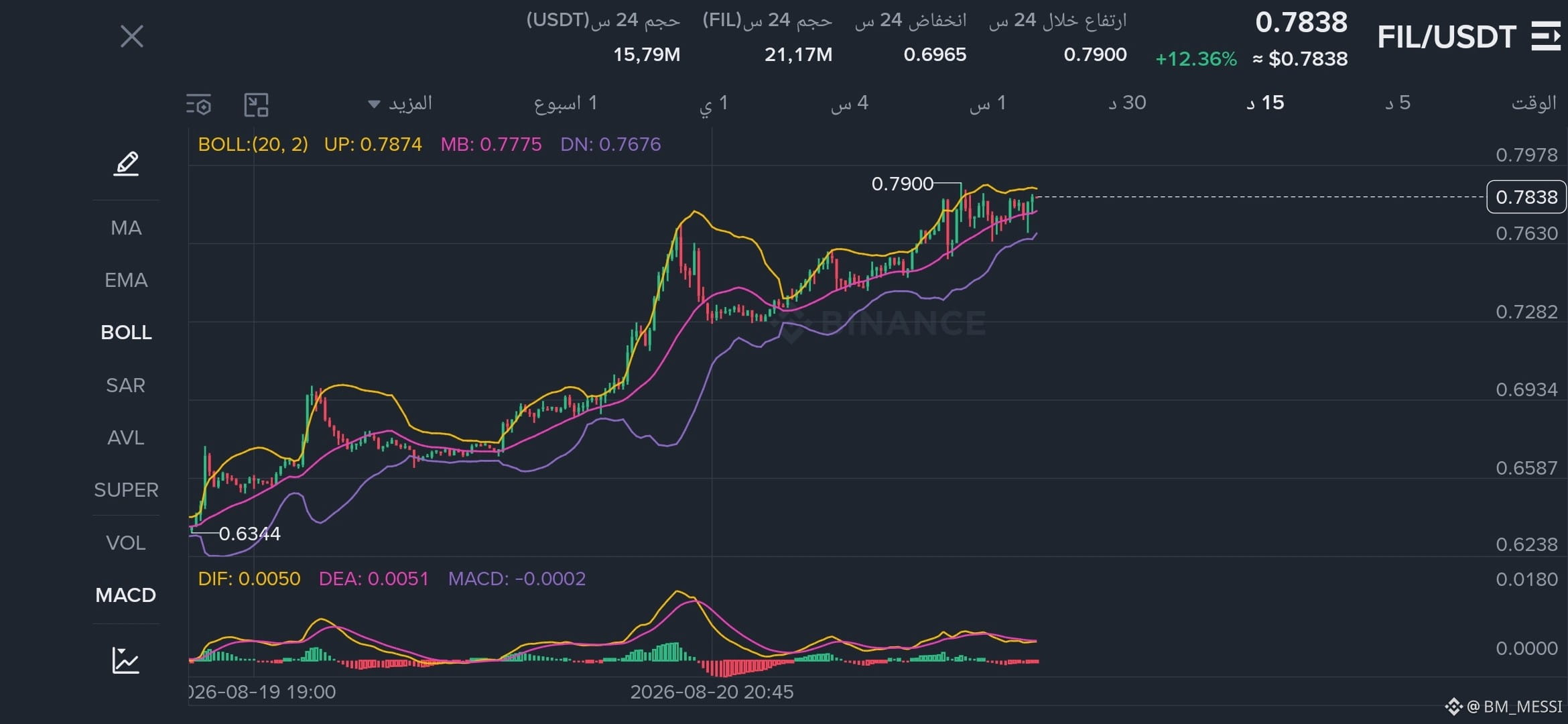Click the USDT volume value 15,79M
The image size is (1568, 724).
(x=647, y=54)
